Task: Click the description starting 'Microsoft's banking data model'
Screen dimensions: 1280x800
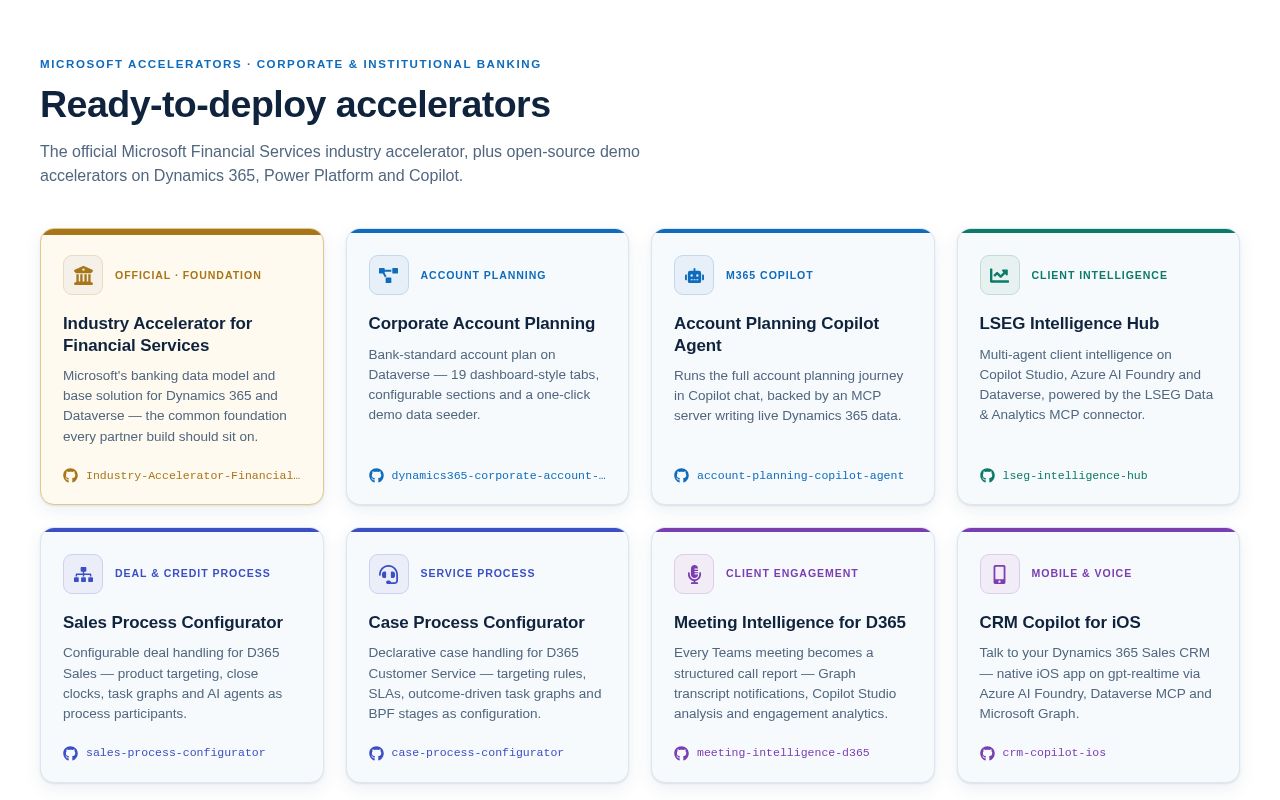Action: (x=177, y=406)
